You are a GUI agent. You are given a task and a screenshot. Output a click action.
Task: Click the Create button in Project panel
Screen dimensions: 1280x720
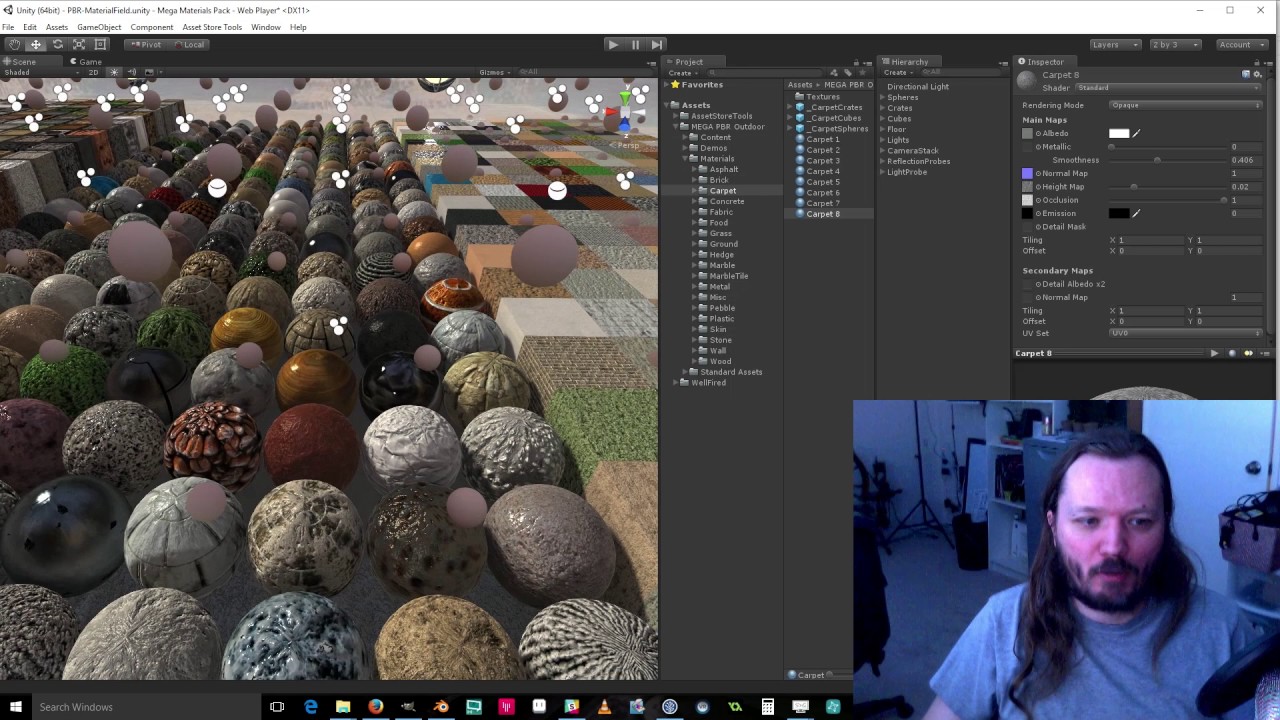[x=681, y=73]
